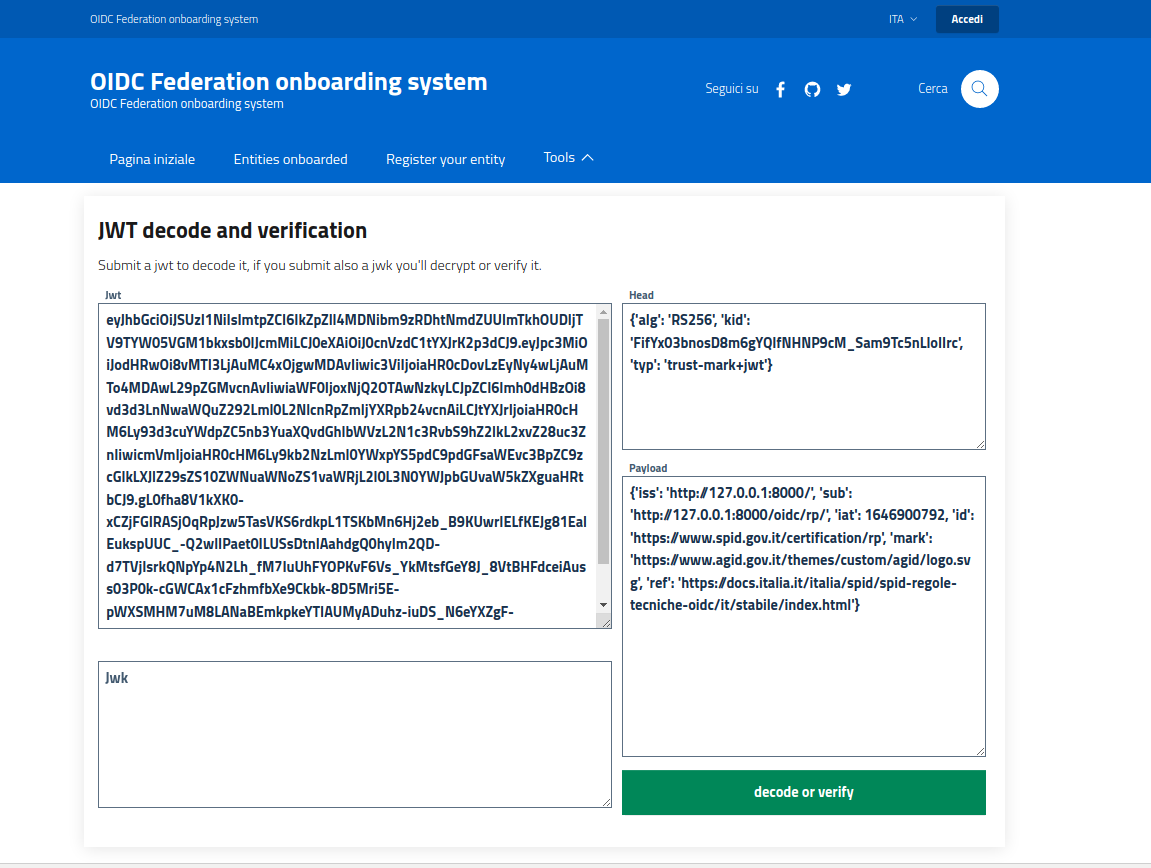The height and width of the screenshot is (868, 1151).
Task: Click the Payload textarea resize handle
Action: (980, 751)
